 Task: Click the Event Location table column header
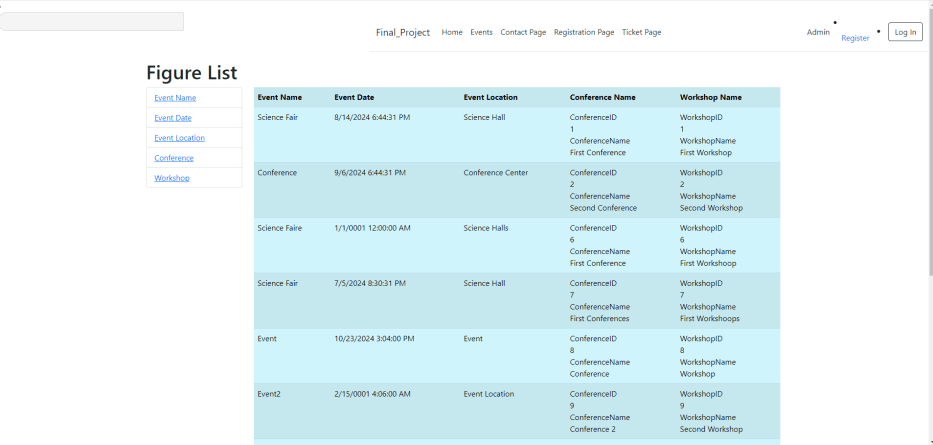(x=490, y=97)
